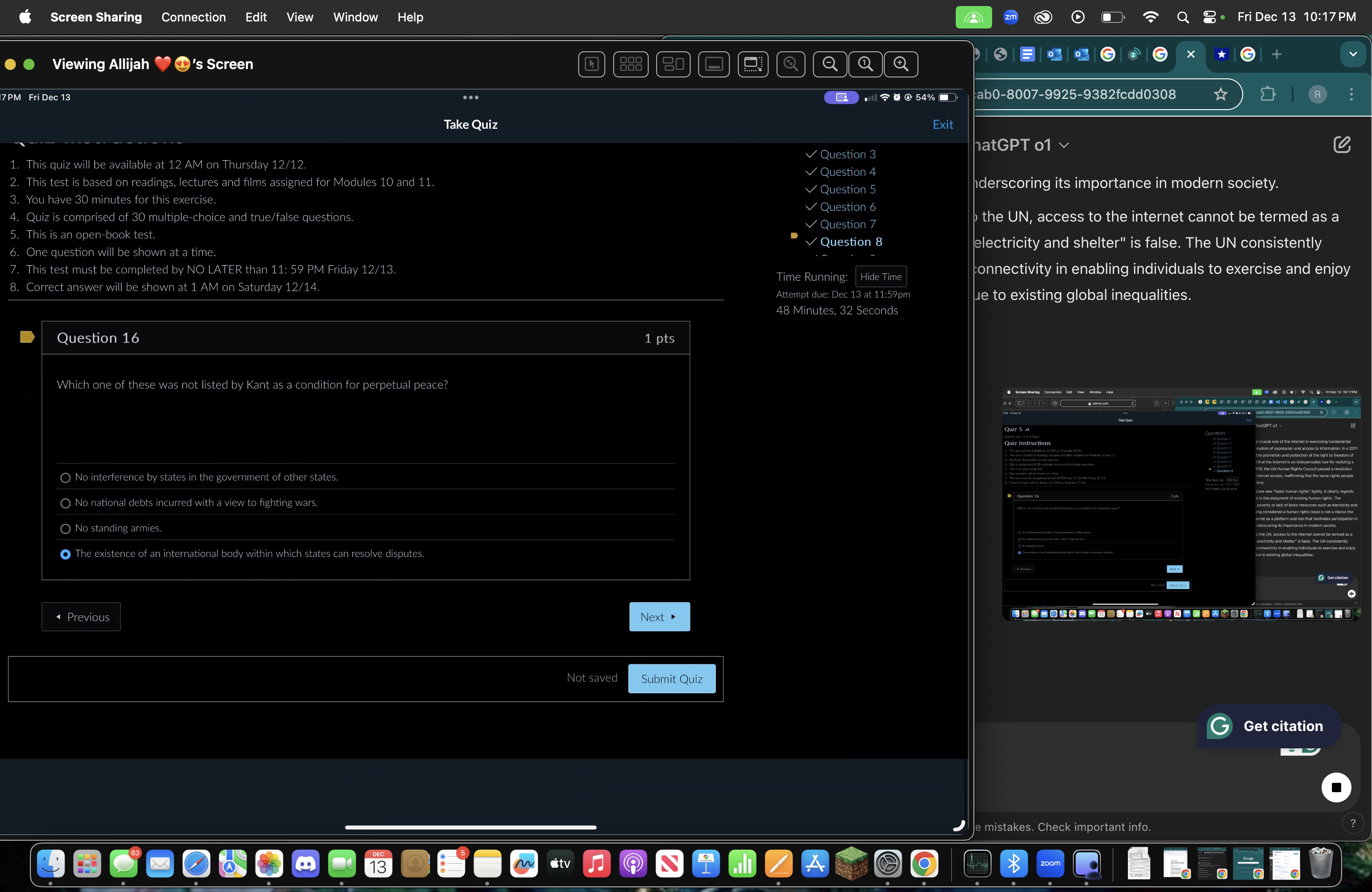1372x892 pixels.
Task: Start a new chat with the compose icon
Action: coord(1343,145)
